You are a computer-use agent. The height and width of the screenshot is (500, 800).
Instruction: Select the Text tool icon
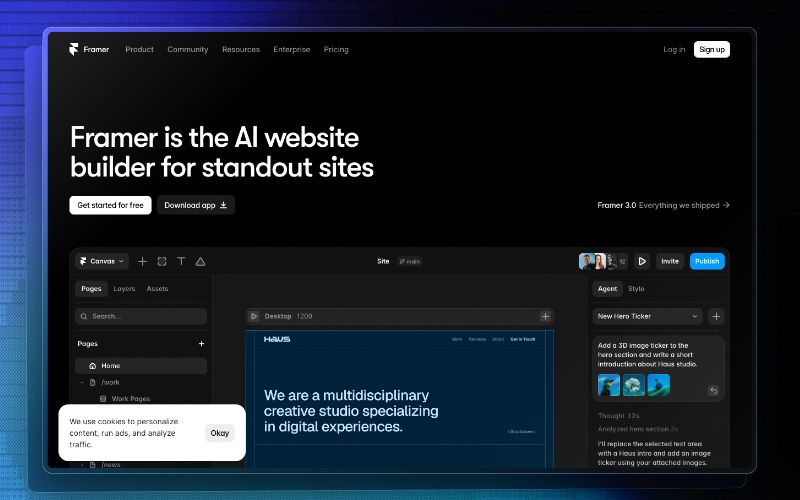(181, 261)
